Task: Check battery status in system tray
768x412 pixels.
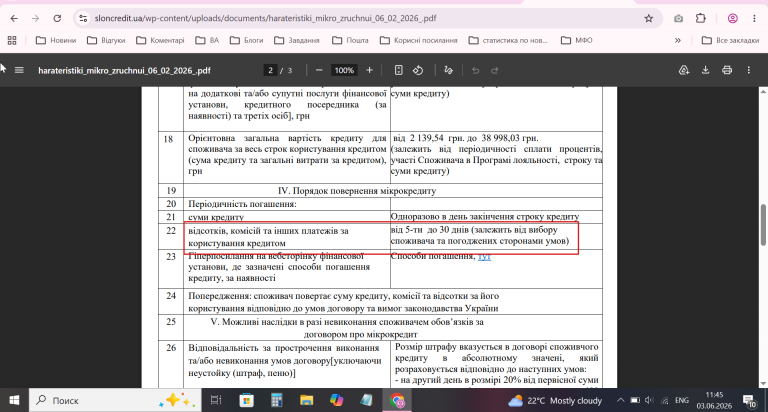Action: click(635, 400)
